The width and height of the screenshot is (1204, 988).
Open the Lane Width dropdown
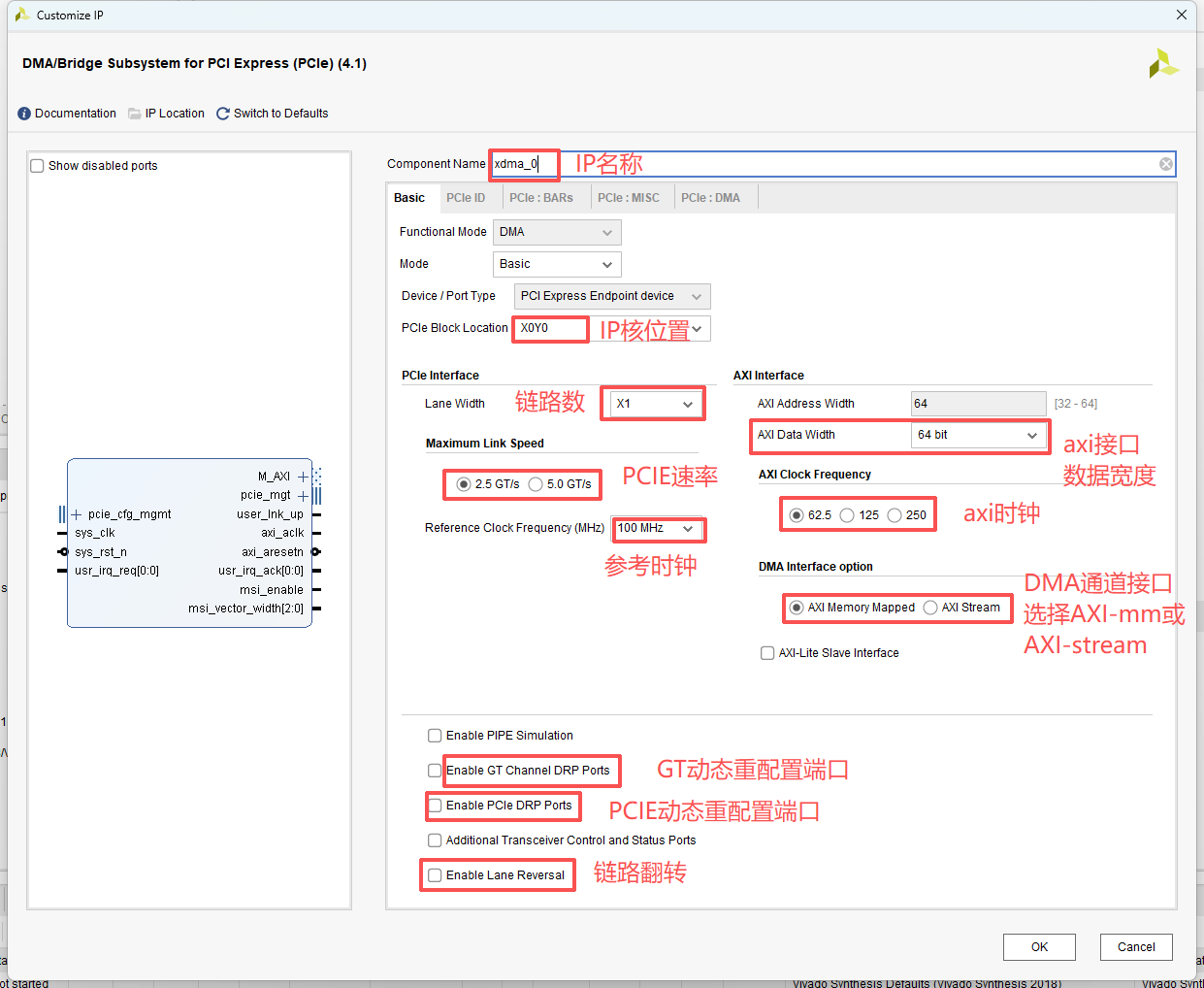[656, 404]
